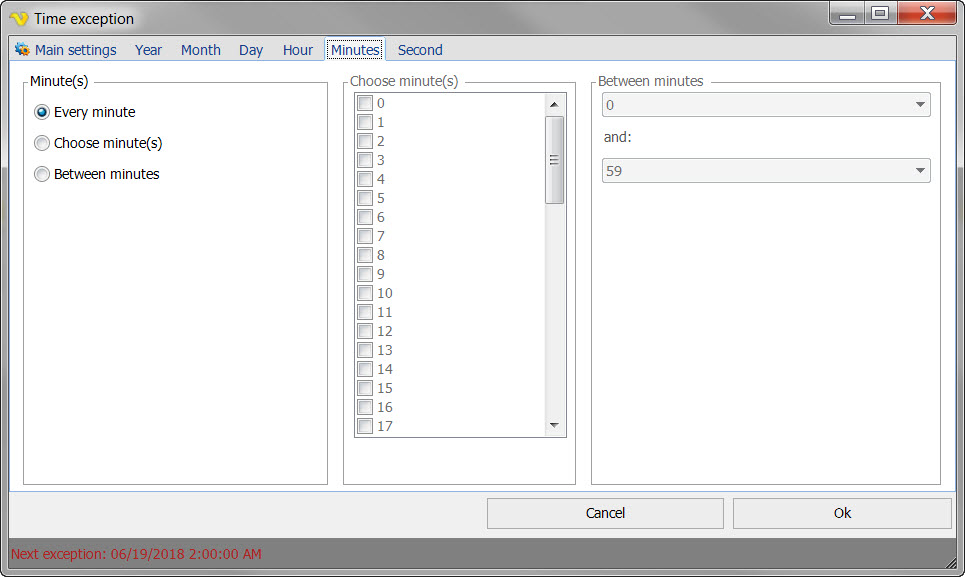
Task: Select the Between minutes radio button
Action: tap(42, 174)
